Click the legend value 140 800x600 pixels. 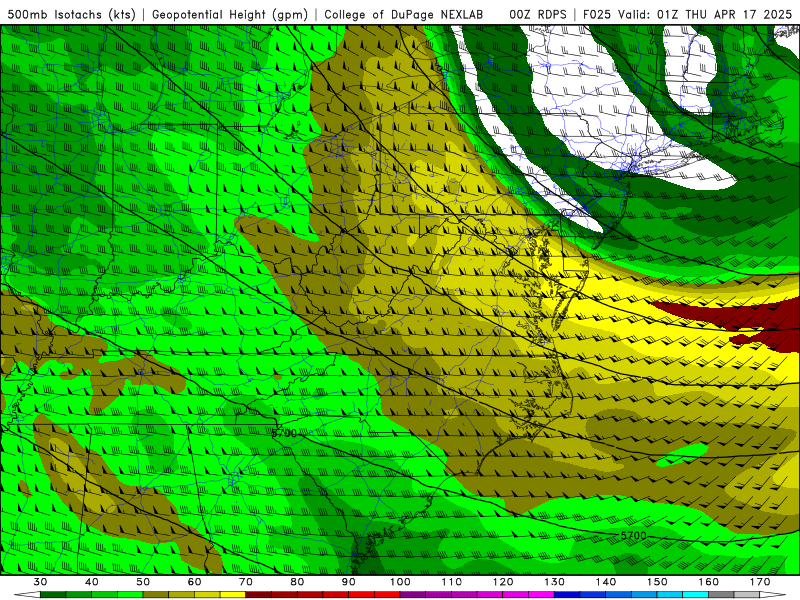click(x=606, y=582)
